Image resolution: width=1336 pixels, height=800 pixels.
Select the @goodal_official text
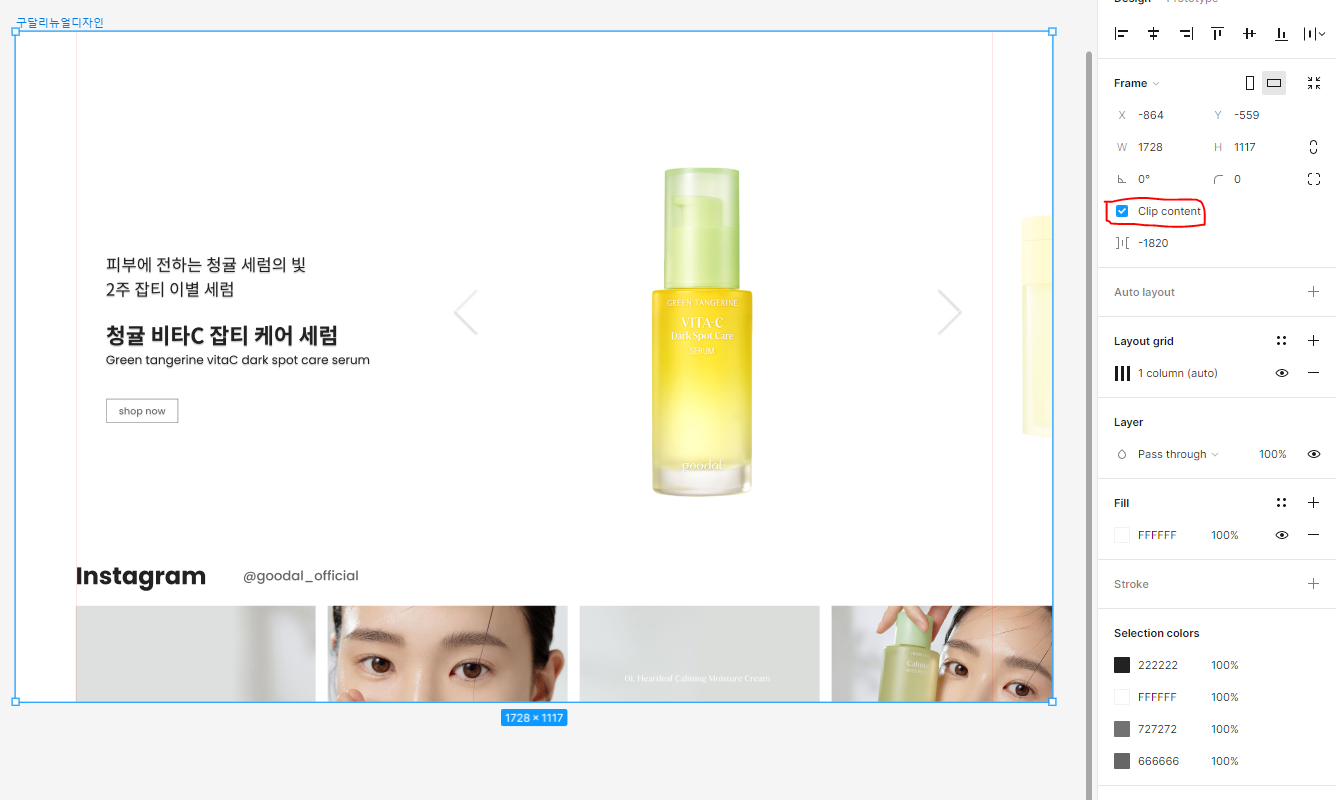[x=300, y=576]
